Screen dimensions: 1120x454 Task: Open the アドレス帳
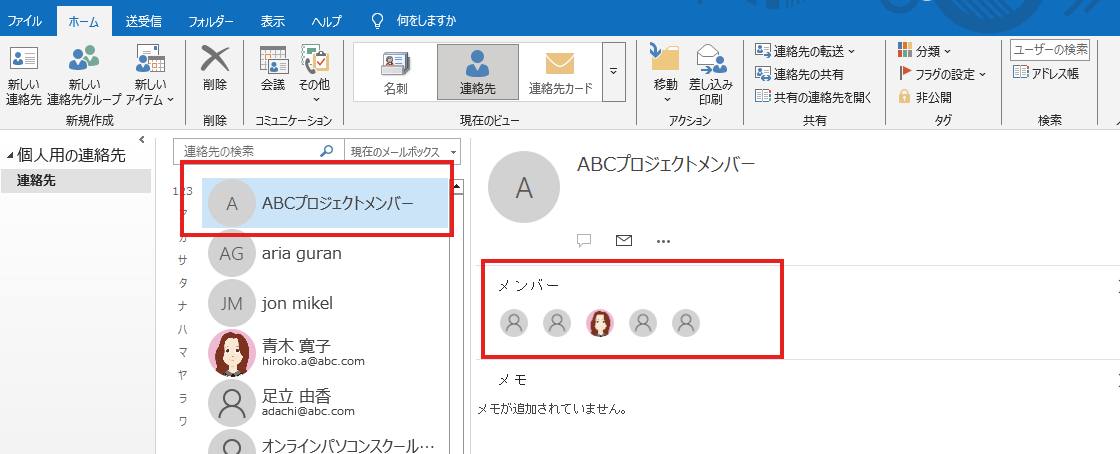point(1046,74)
